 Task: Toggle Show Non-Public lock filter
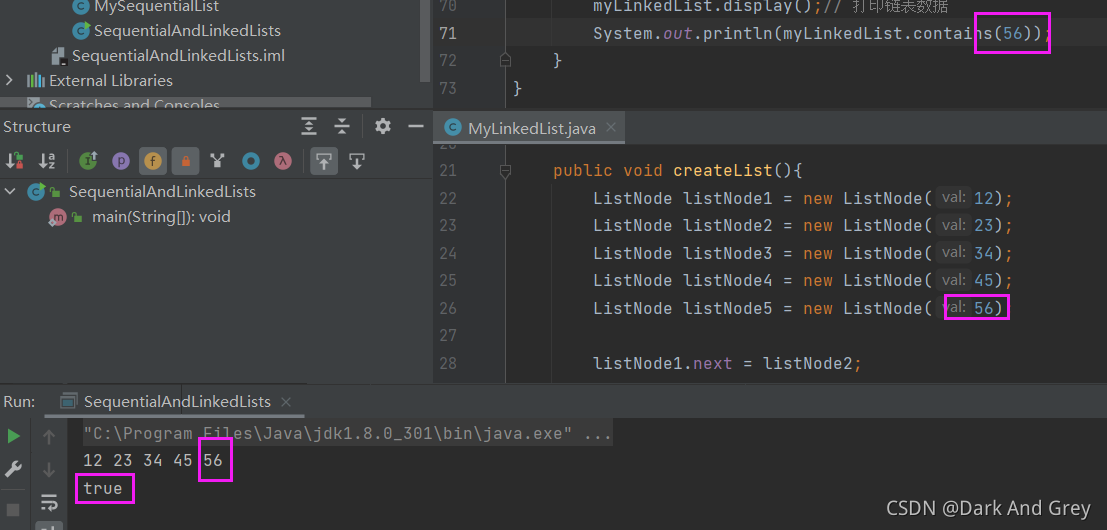(x=185, y=161)
